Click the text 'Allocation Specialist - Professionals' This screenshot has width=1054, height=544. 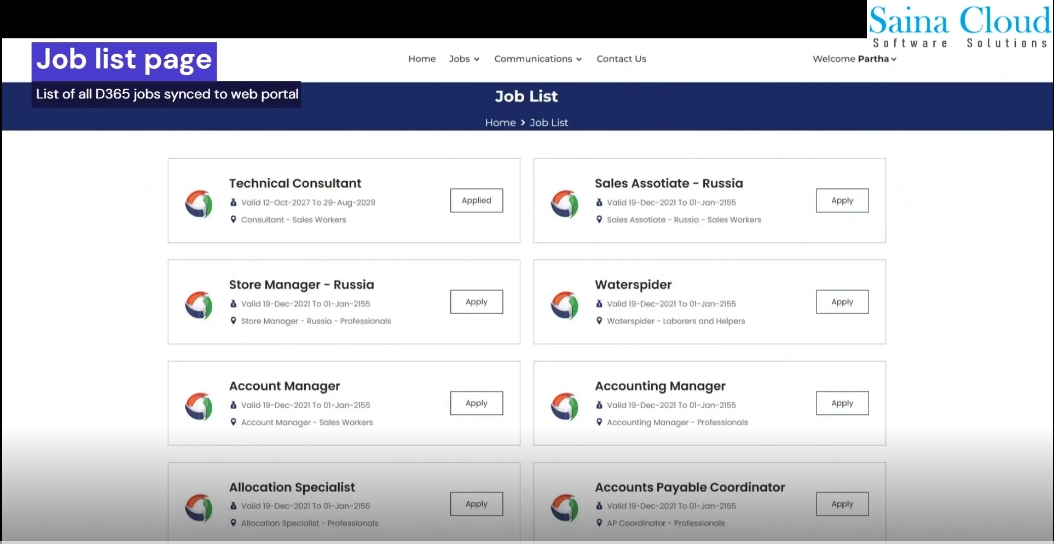coord(309,523)
